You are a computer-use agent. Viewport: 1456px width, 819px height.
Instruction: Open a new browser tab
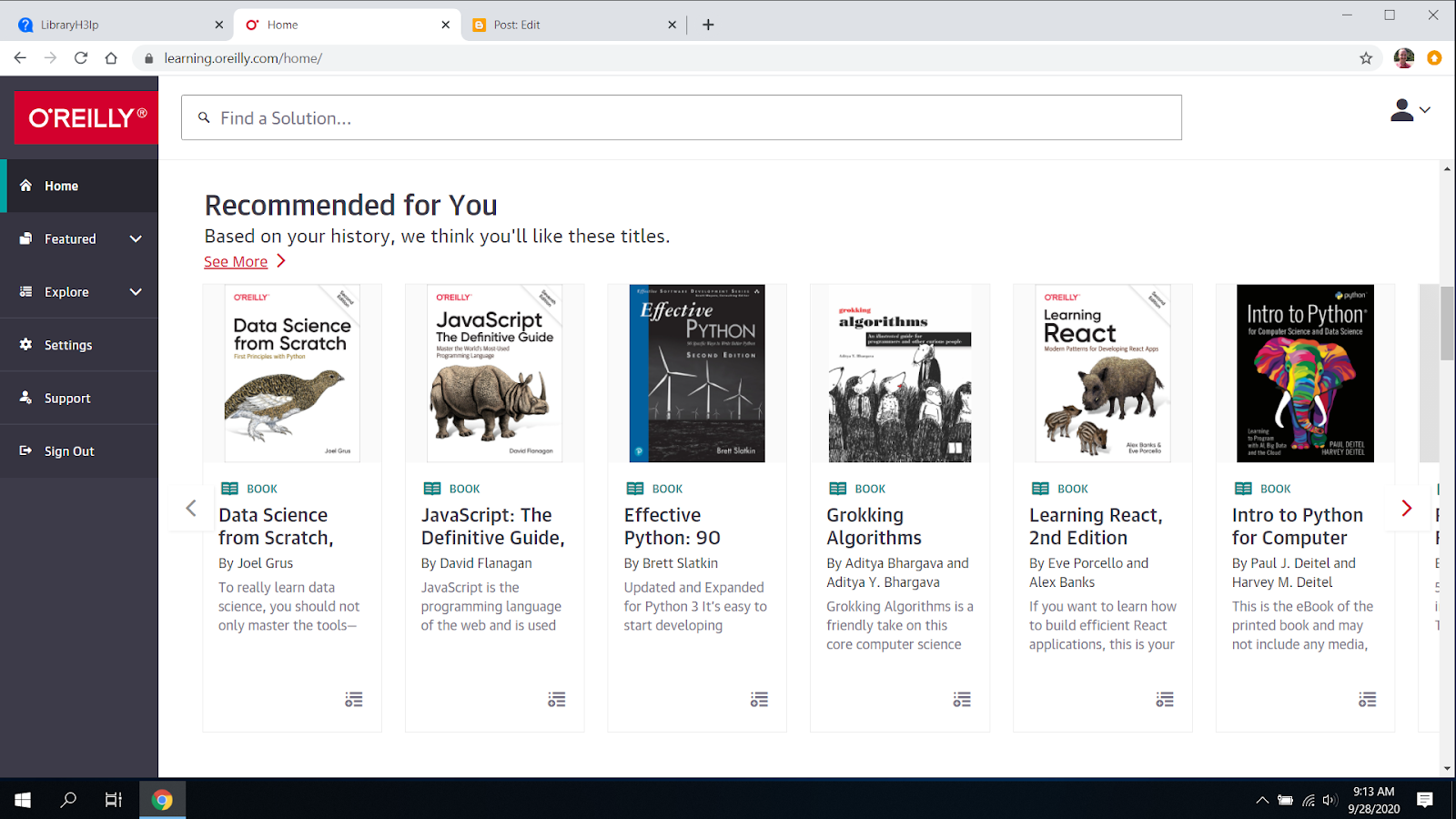click(x=708, y=25)
